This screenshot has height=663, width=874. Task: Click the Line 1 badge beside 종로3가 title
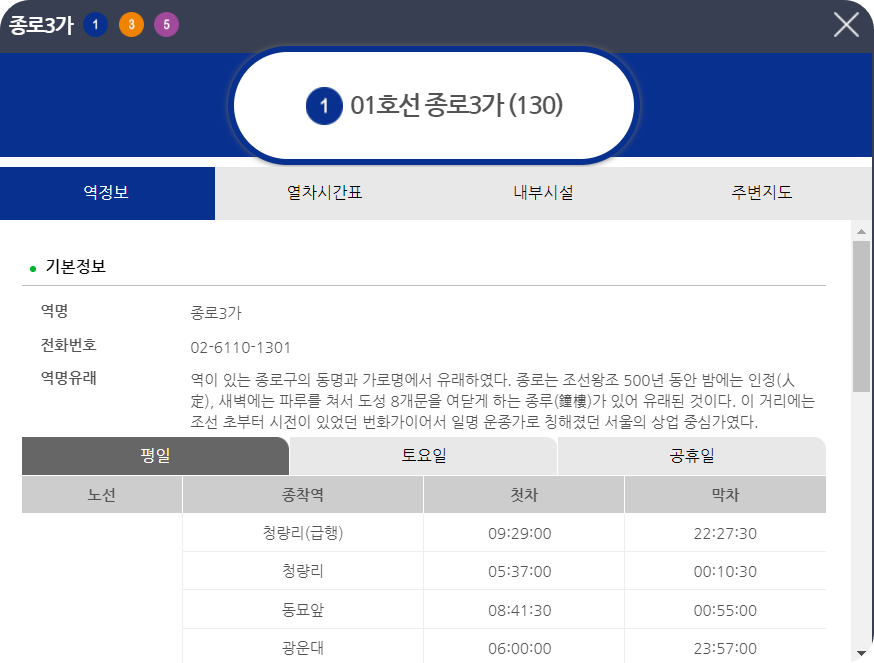point(94,24)
